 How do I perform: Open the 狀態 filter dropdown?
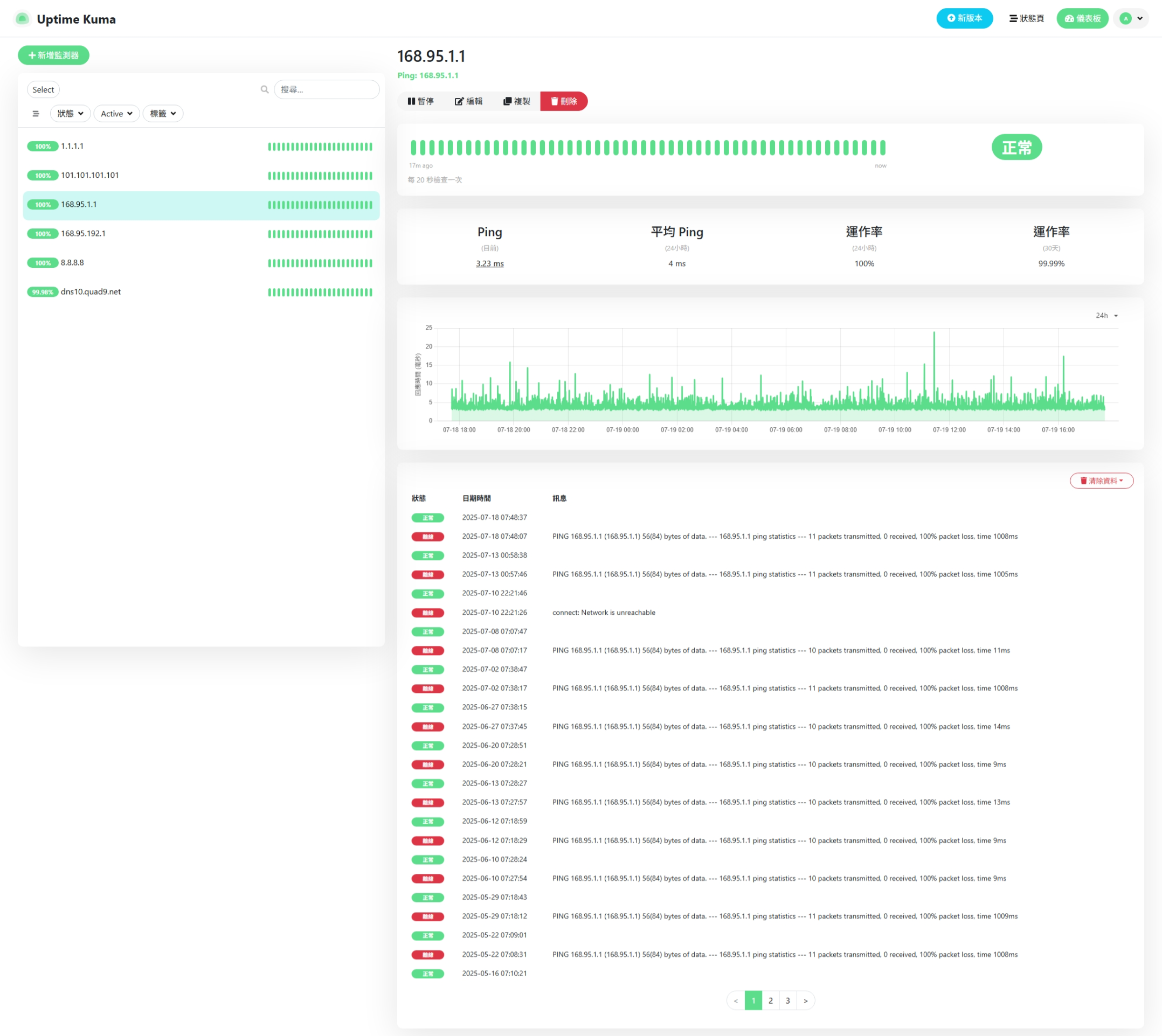click(71, 114)
